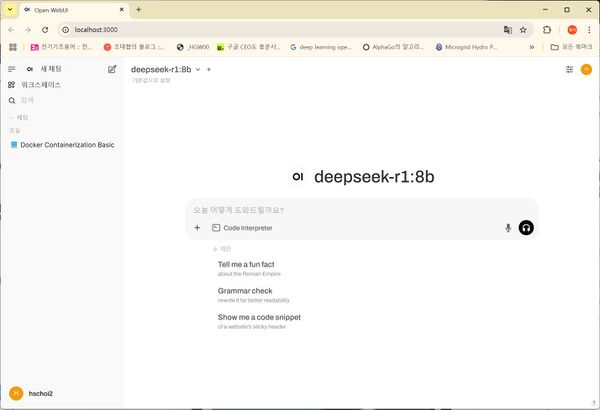Bookmark this page with star icon
This screenshot has height=410, width=600.
point(523,30)
